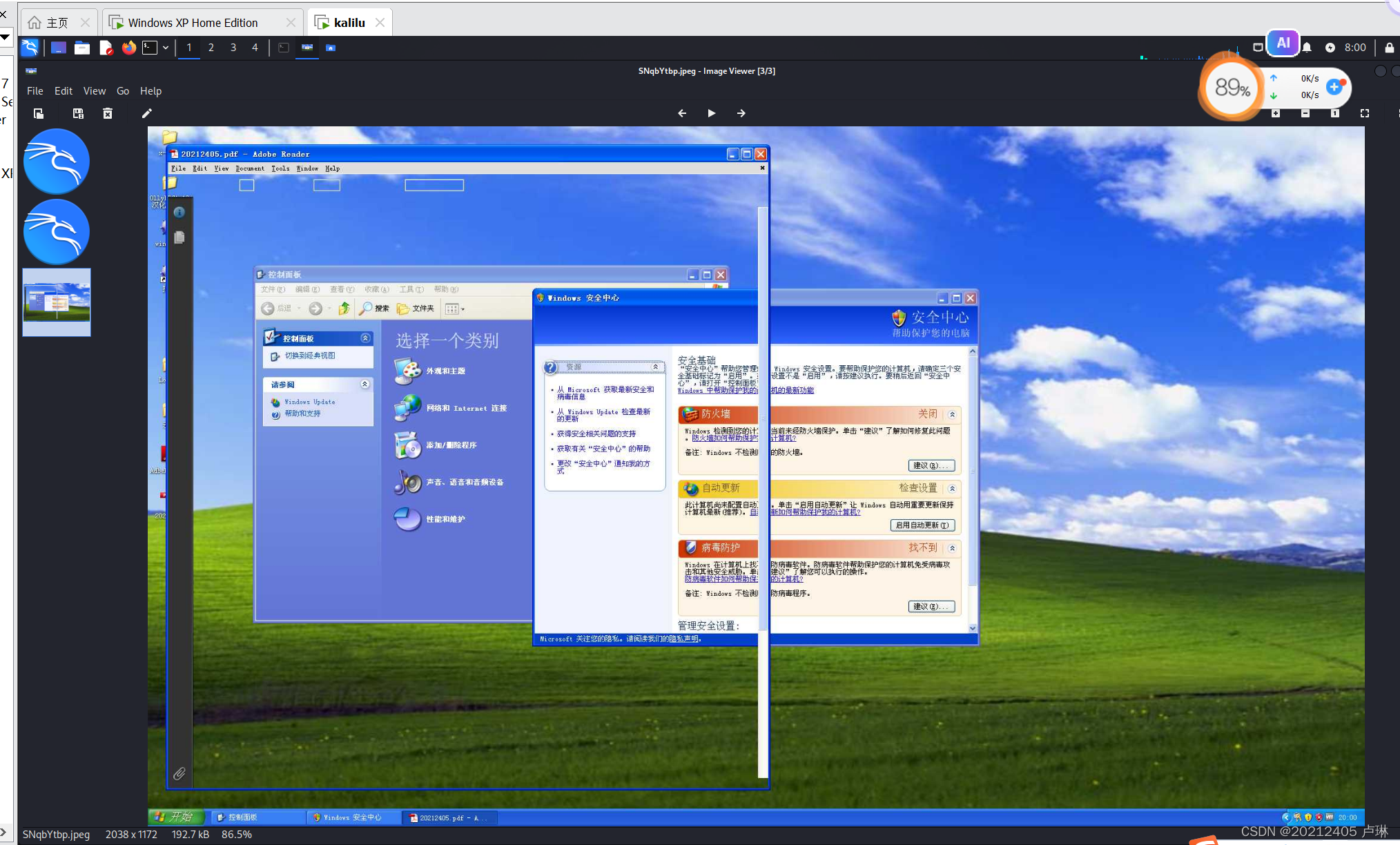Image resolution: width=1400 pixels, height=845 pixels.
Task: Select the Windows XP screenshot thumbnail in sidebar
Action: [x=57, y=302]
